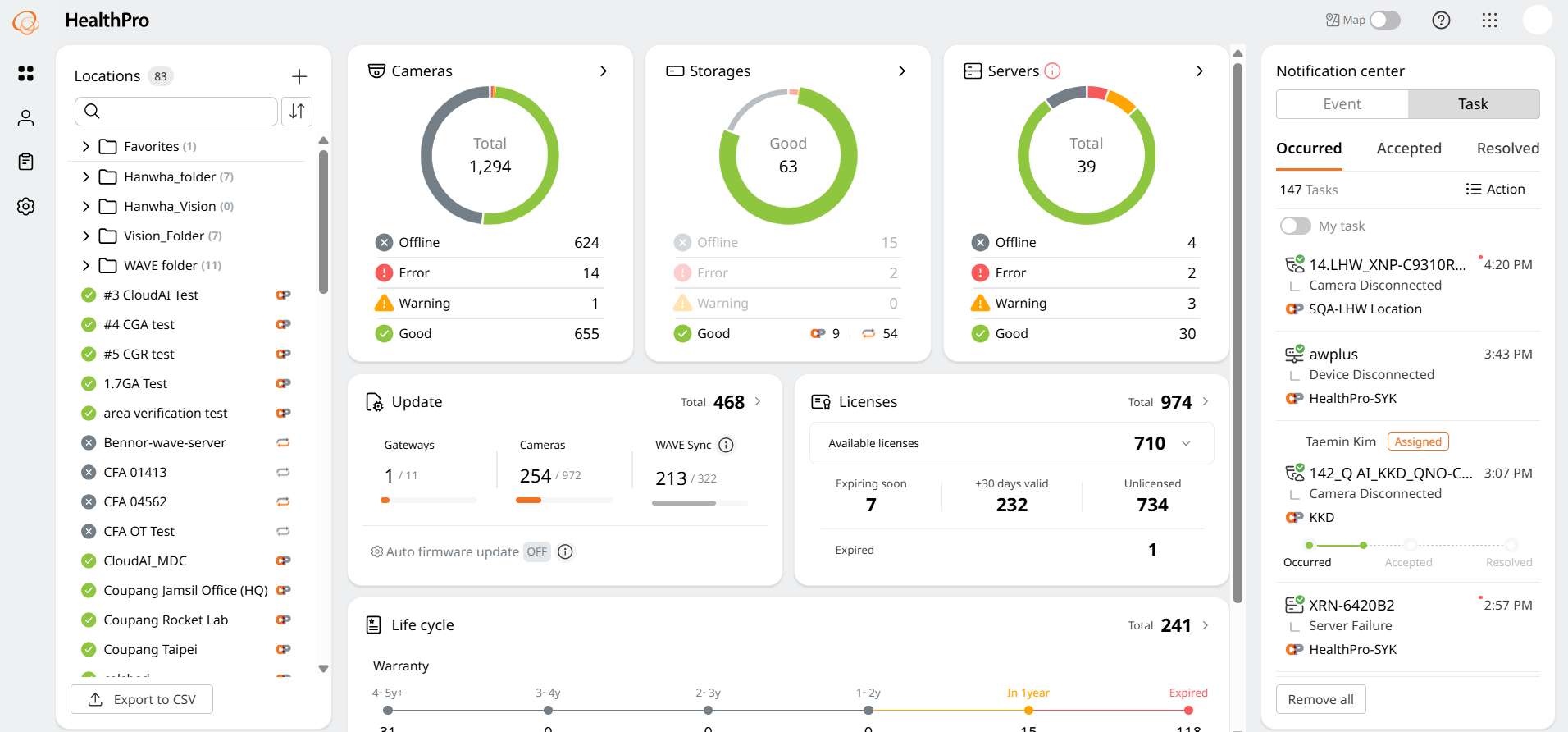
Task: Open the settings gear in sidebar
Action: pos(26,206)
